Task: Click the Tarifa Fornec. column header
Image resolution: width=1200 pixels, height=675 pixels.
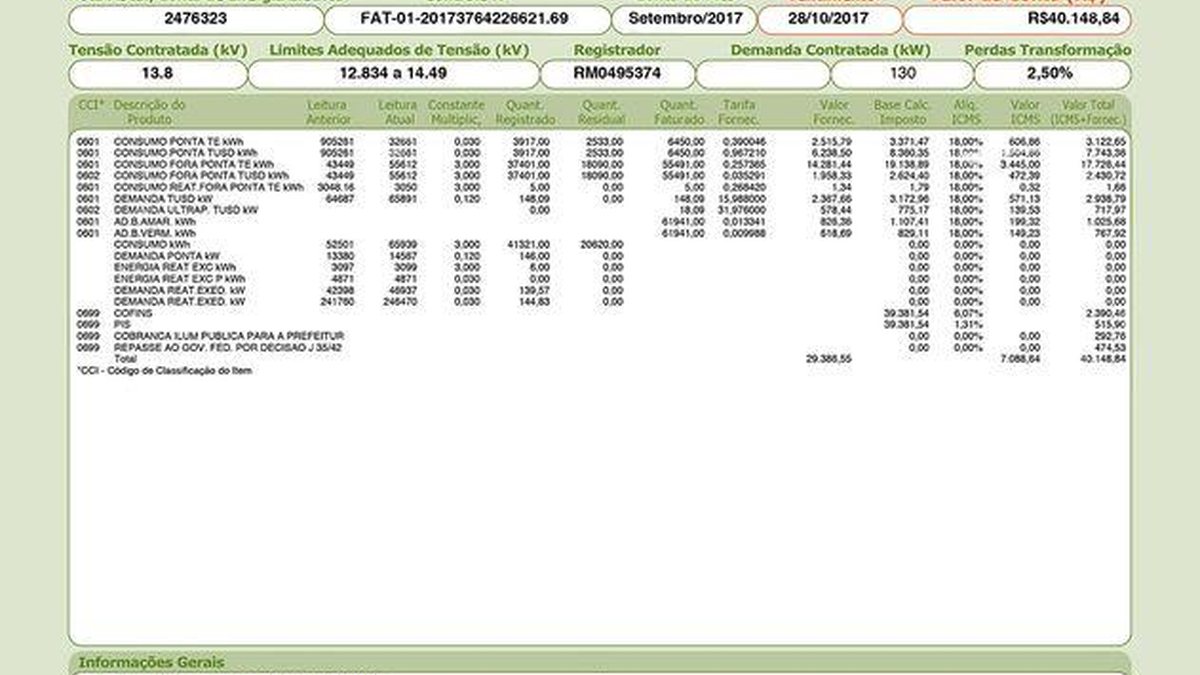Action: click(x=739, y=111)
